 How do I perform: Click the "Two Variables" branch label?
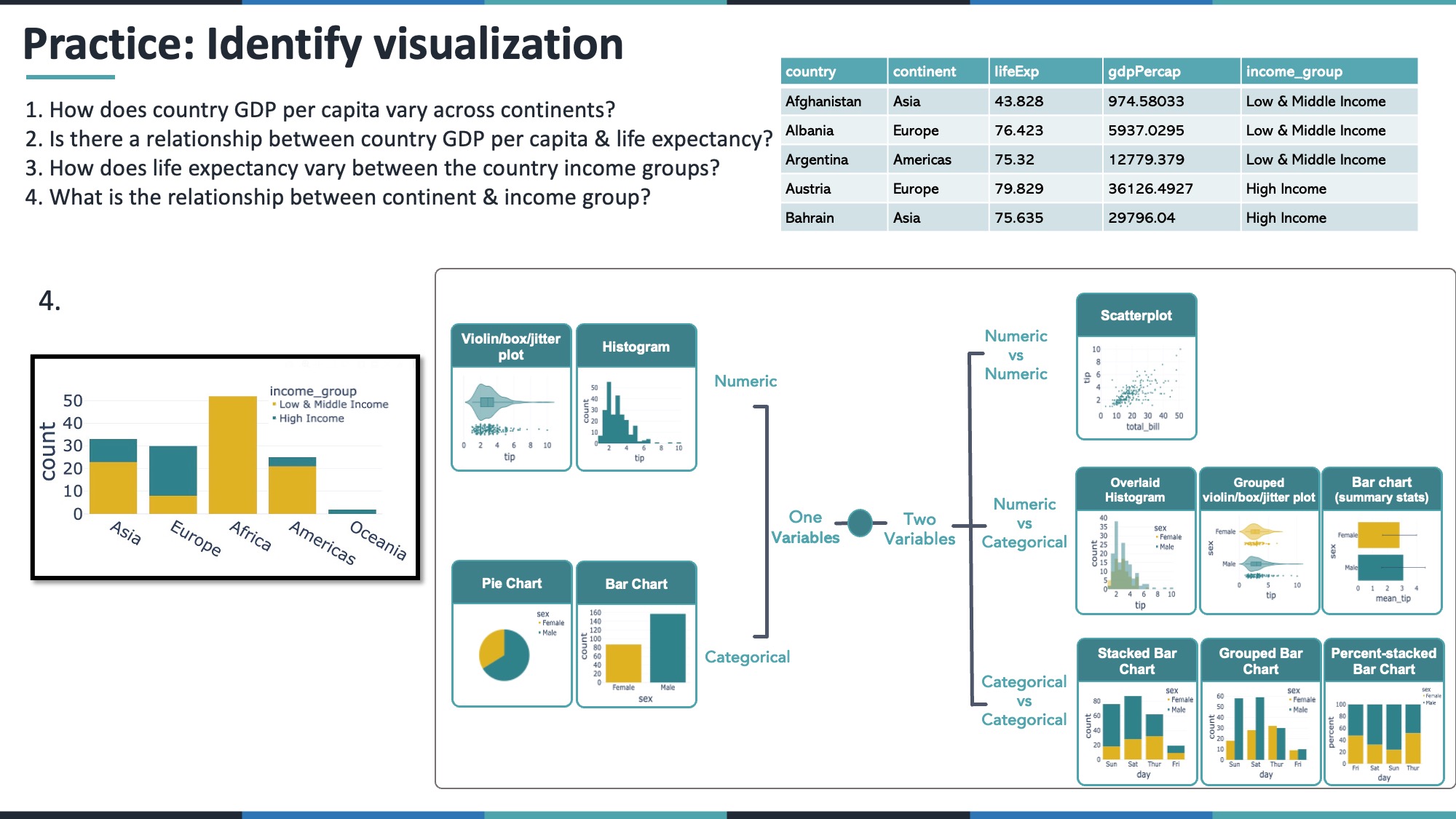(919, 529)
